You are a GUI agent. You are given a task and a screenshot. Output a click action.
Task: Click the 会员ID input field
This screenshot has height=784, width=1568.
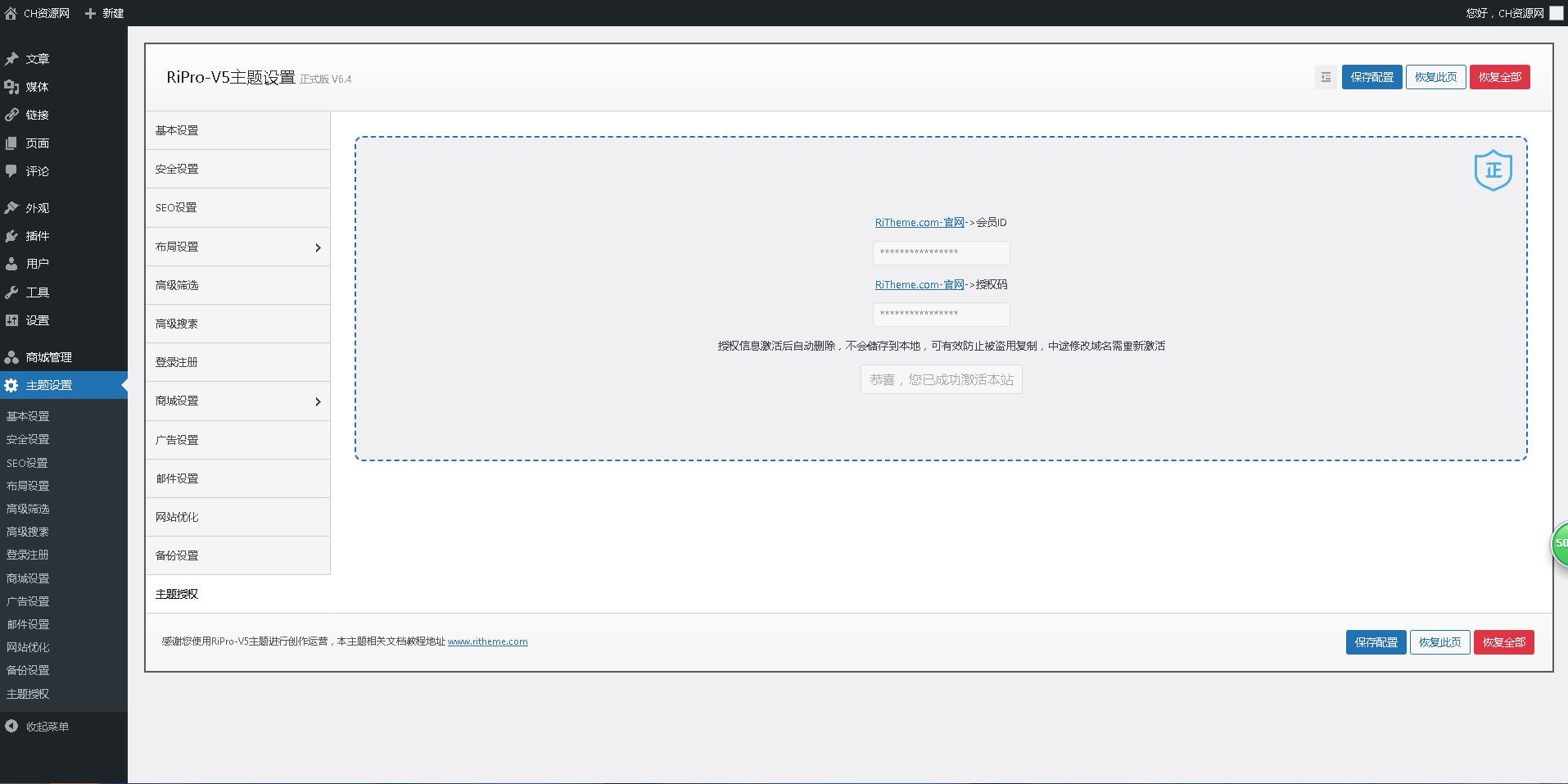940,252
